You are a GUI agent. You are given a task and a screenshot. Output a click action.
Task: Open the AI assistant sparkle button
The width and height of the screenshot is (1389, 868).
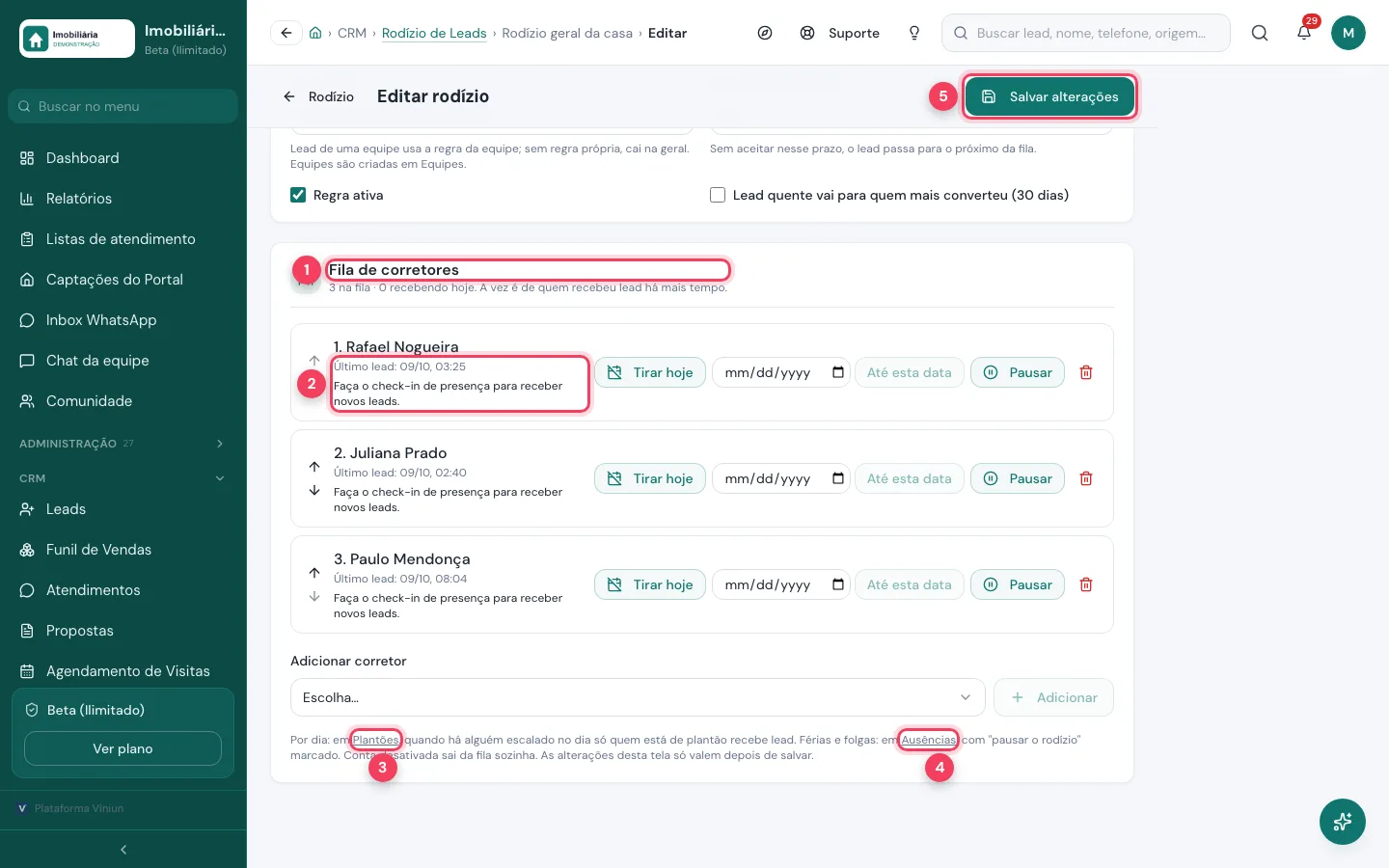click(1343, 822)
